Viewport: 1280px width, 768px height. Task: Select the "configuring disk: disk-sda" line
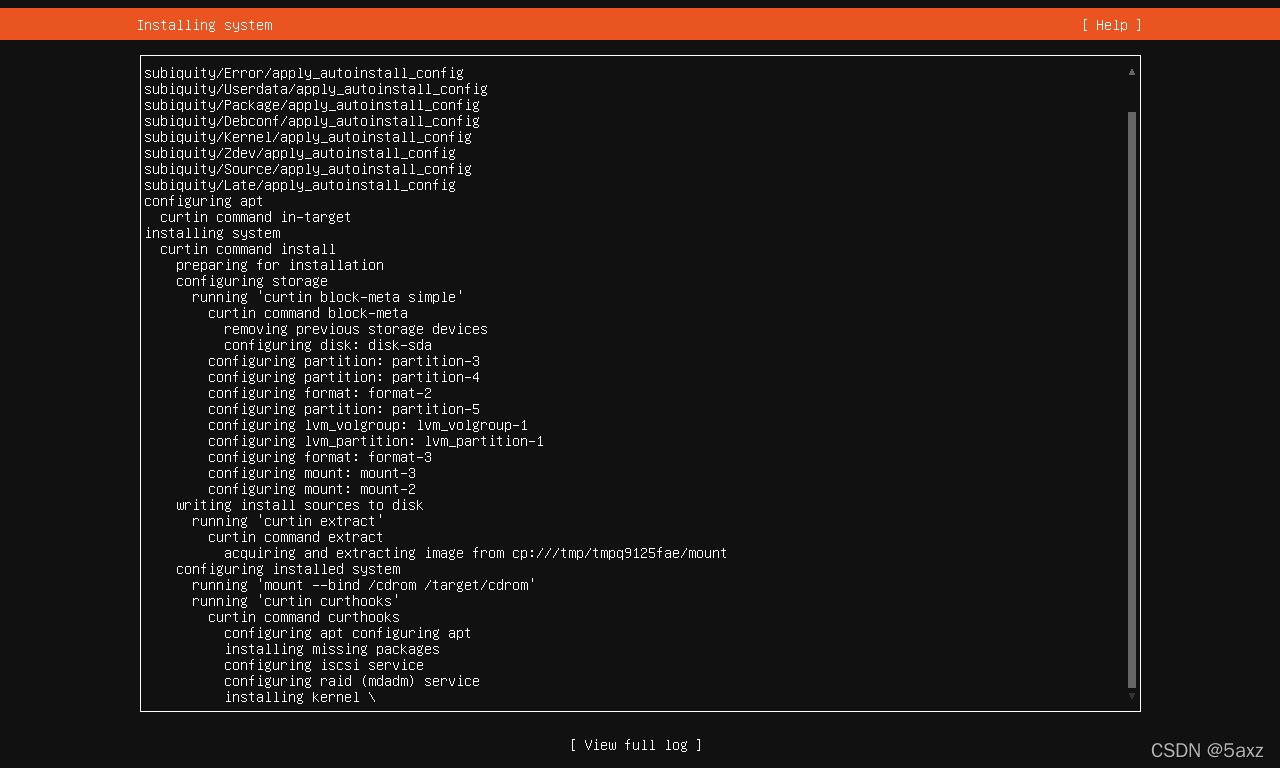point(328,345)
